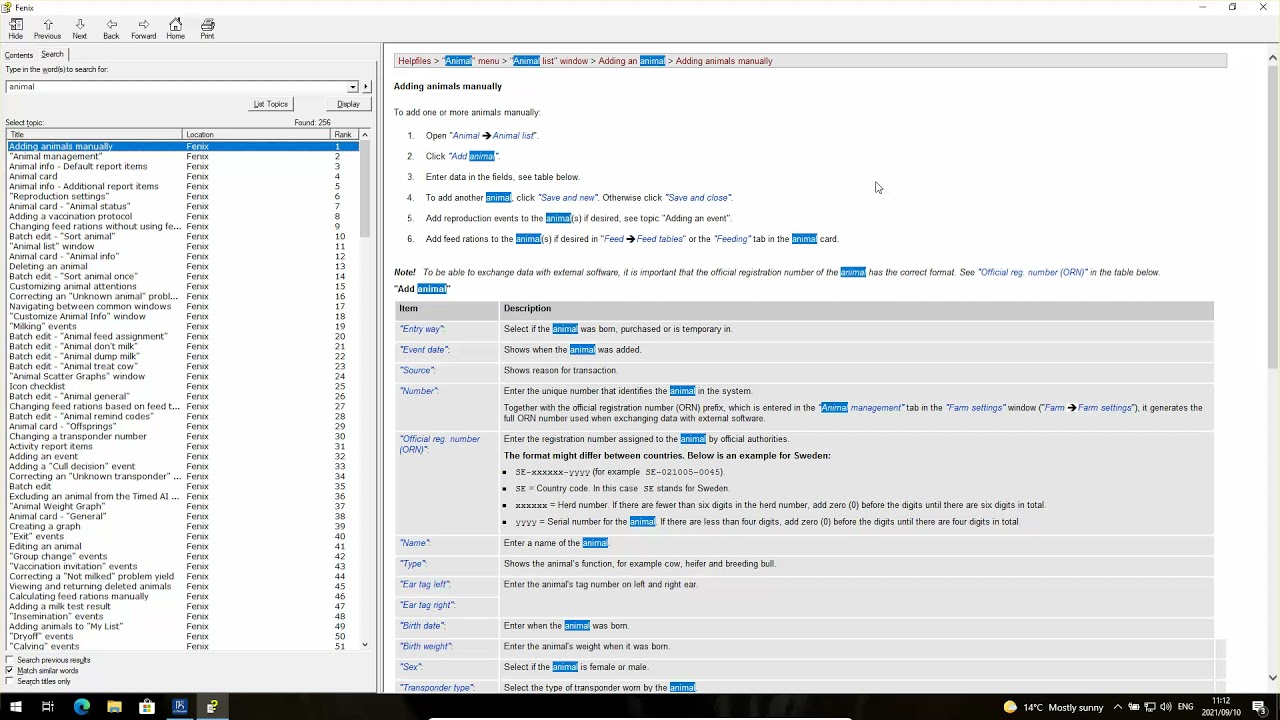The height and width of the screenshot is (720, 1280).
Task: Show hidden system tray icons
Action: tap(1117, 707)
